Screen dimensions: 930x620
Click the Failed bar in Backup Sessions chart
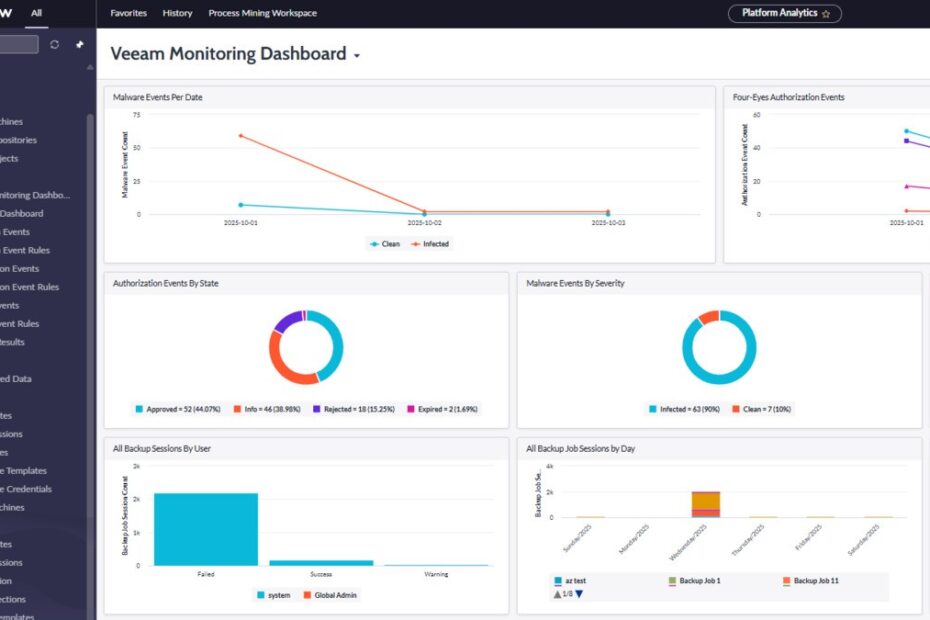point(205,529)
